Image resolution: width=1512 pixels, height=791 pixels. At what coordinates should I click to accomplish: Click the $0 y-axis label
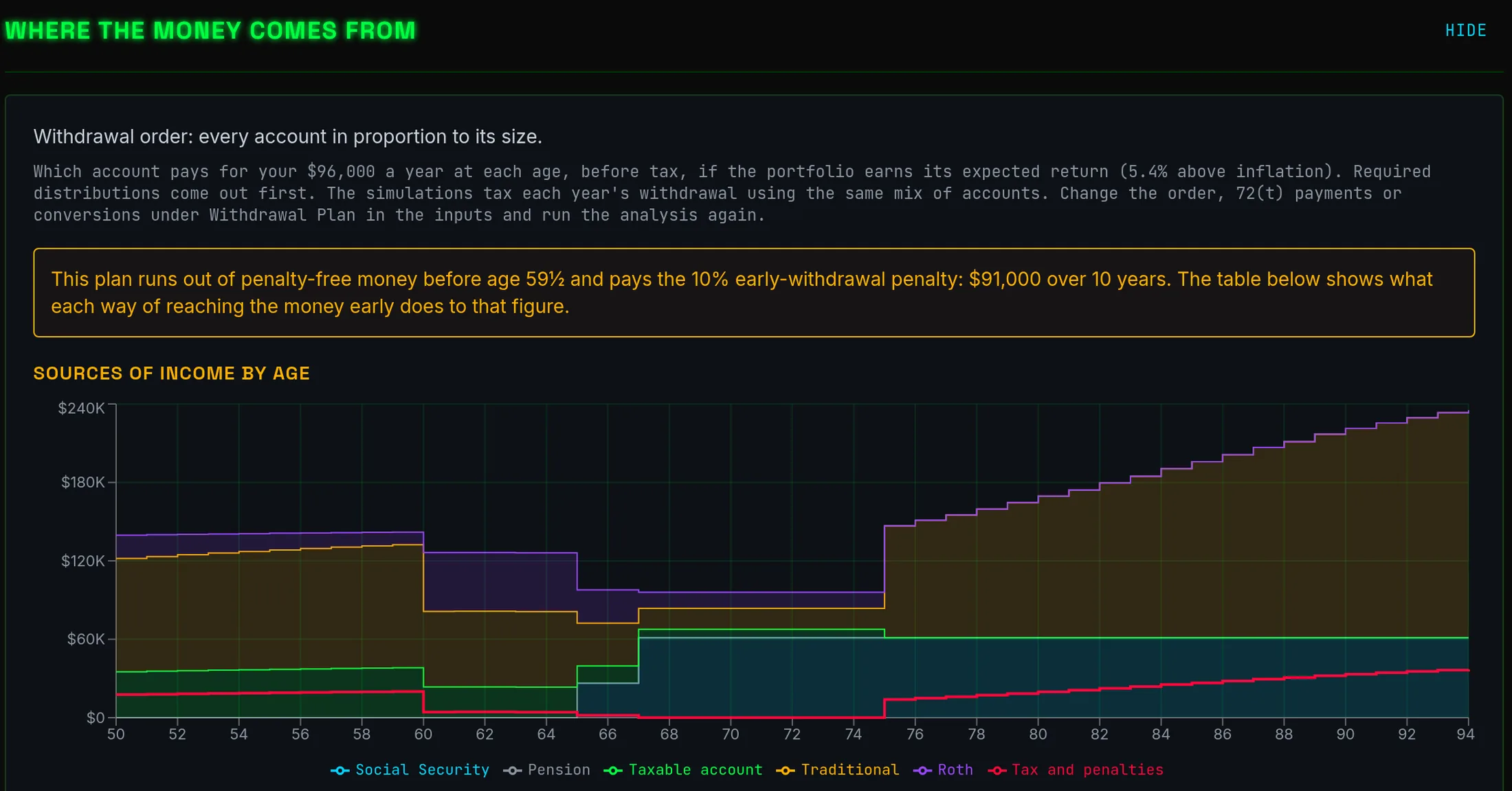pos(96,718)
